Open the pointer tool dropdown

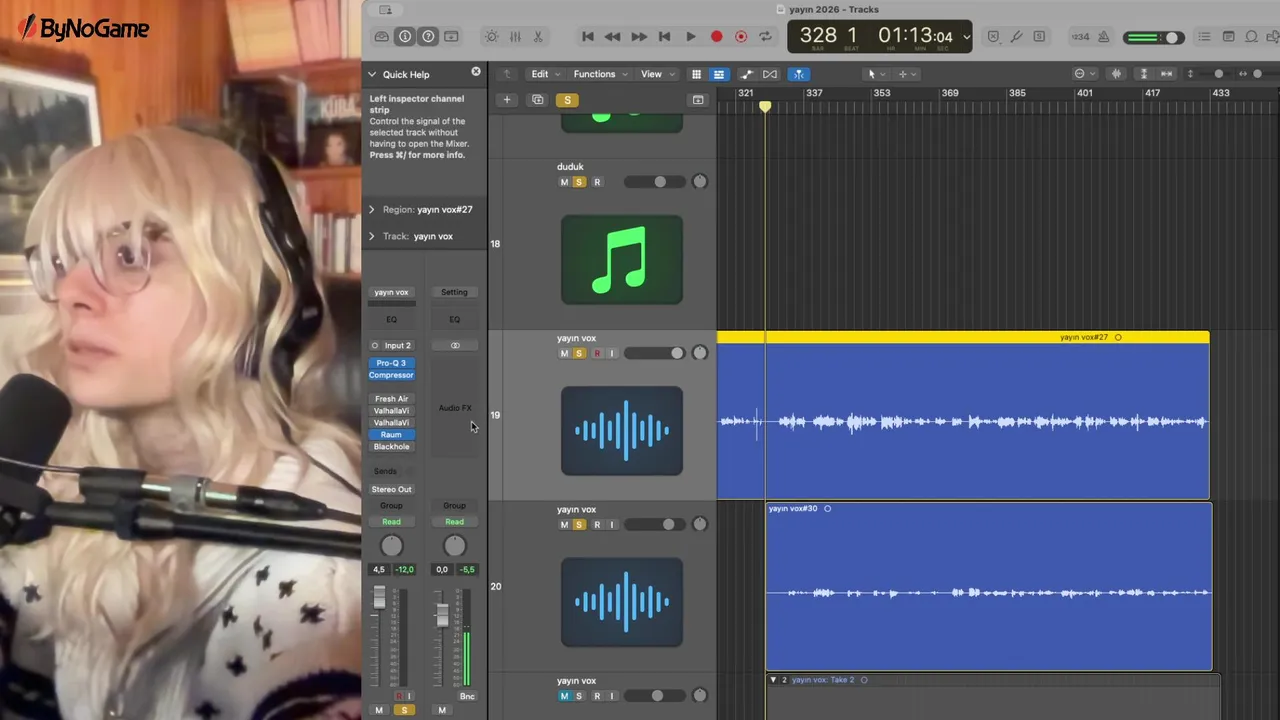(875, 74)
